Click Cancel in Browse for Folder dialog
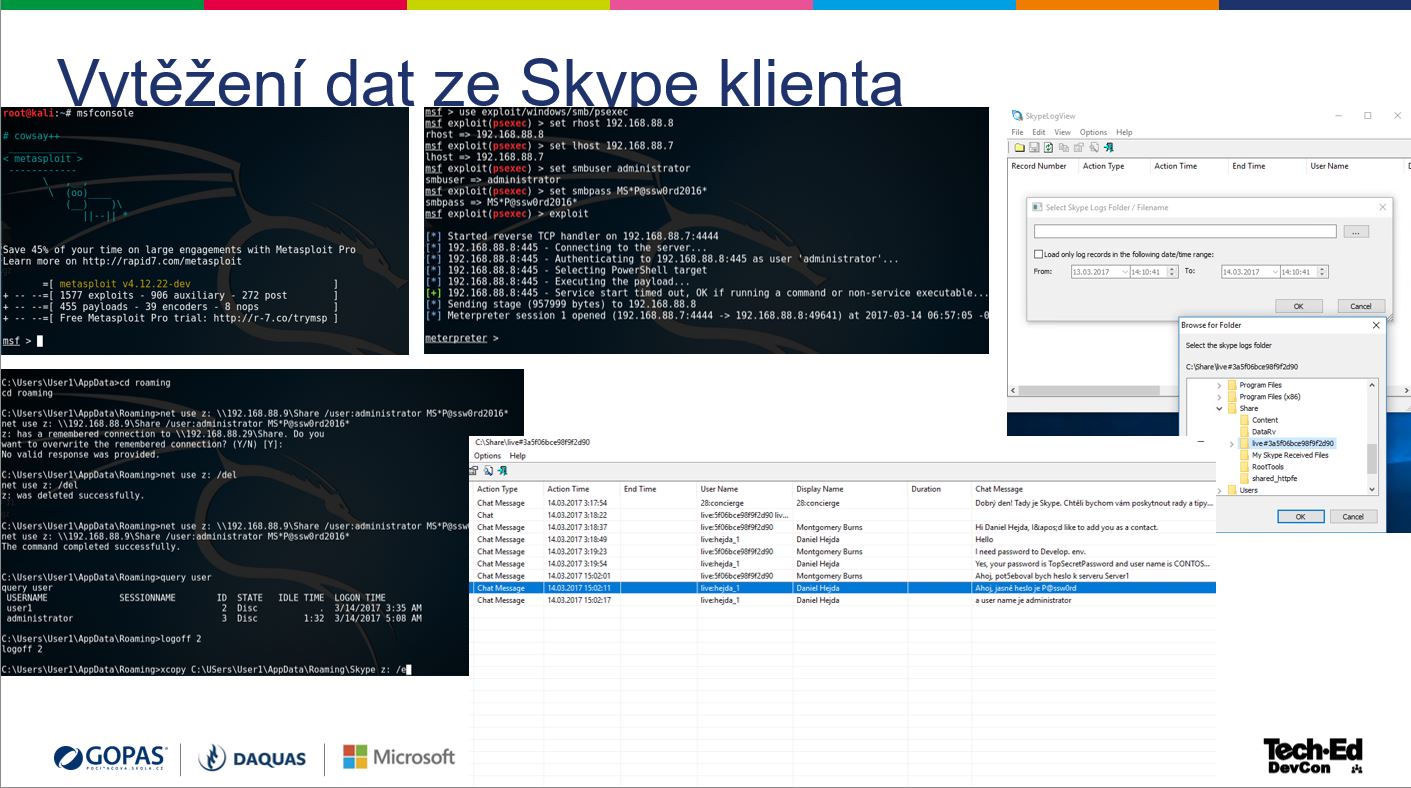Image resolution: width=1411 pixels, height=788 pixels. 1353,516
